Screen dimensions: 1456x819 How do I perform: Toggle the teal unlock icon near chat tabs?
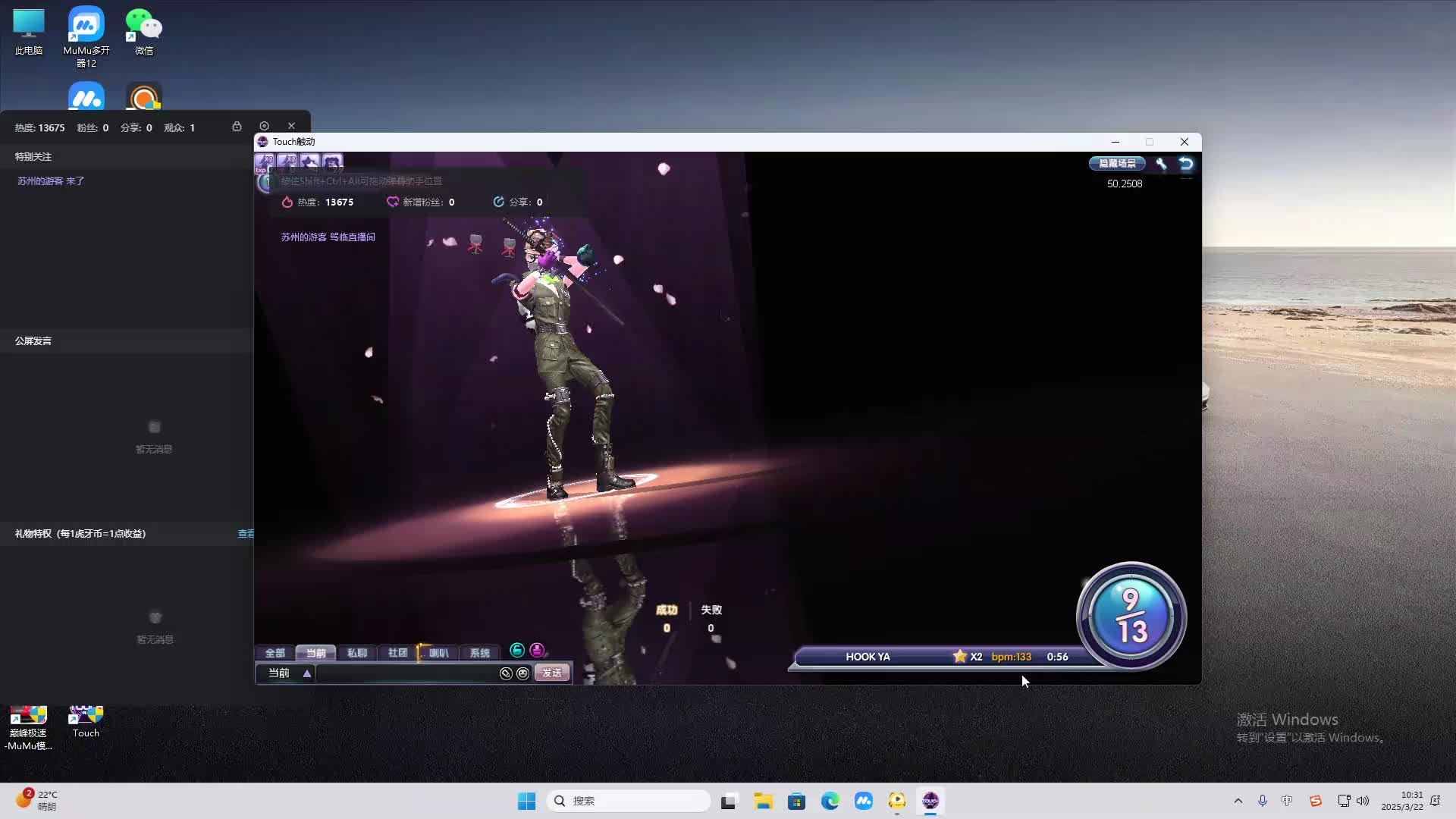[x=517, y=650]
